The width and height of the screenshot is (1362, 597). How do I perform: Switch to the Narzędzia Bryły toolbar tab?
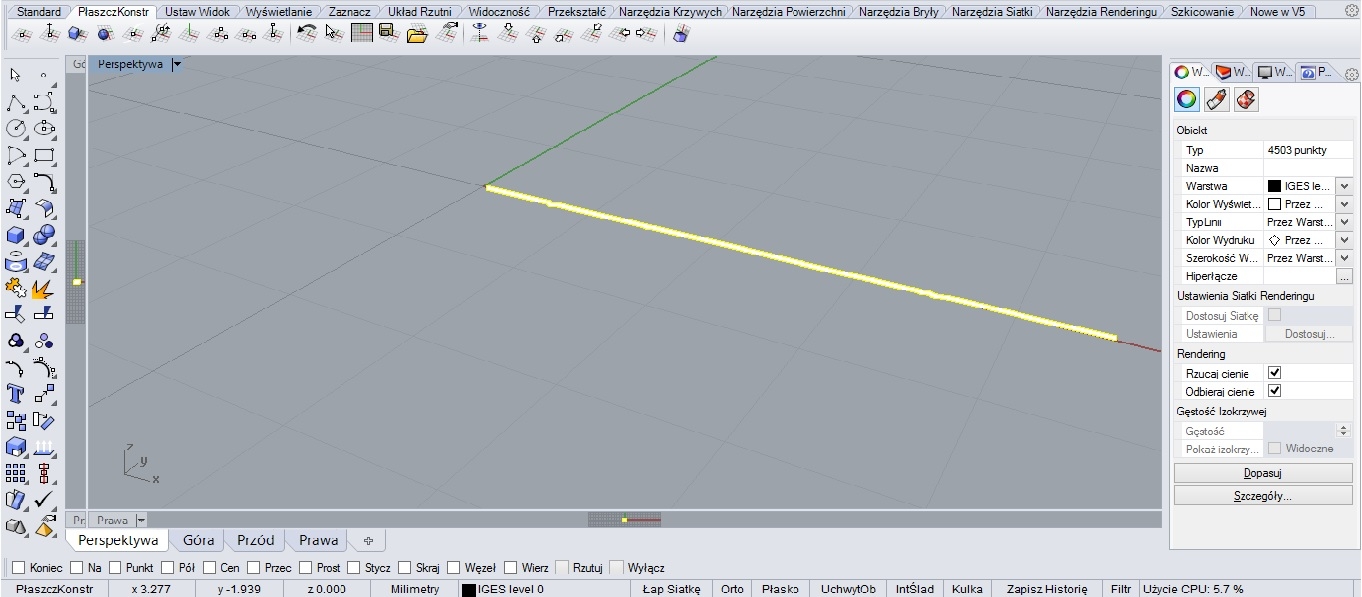pos(898,12)
